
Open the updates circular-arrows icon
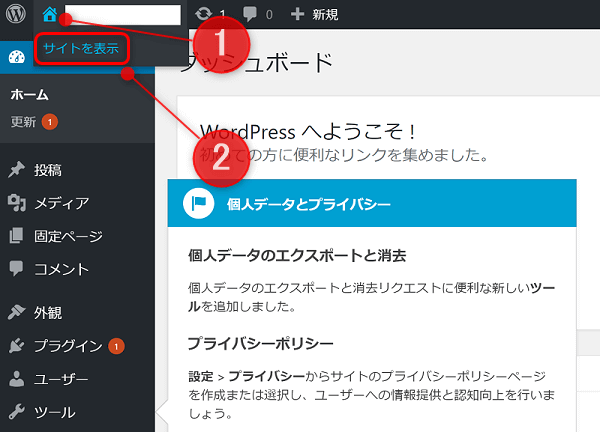point(203,14)
